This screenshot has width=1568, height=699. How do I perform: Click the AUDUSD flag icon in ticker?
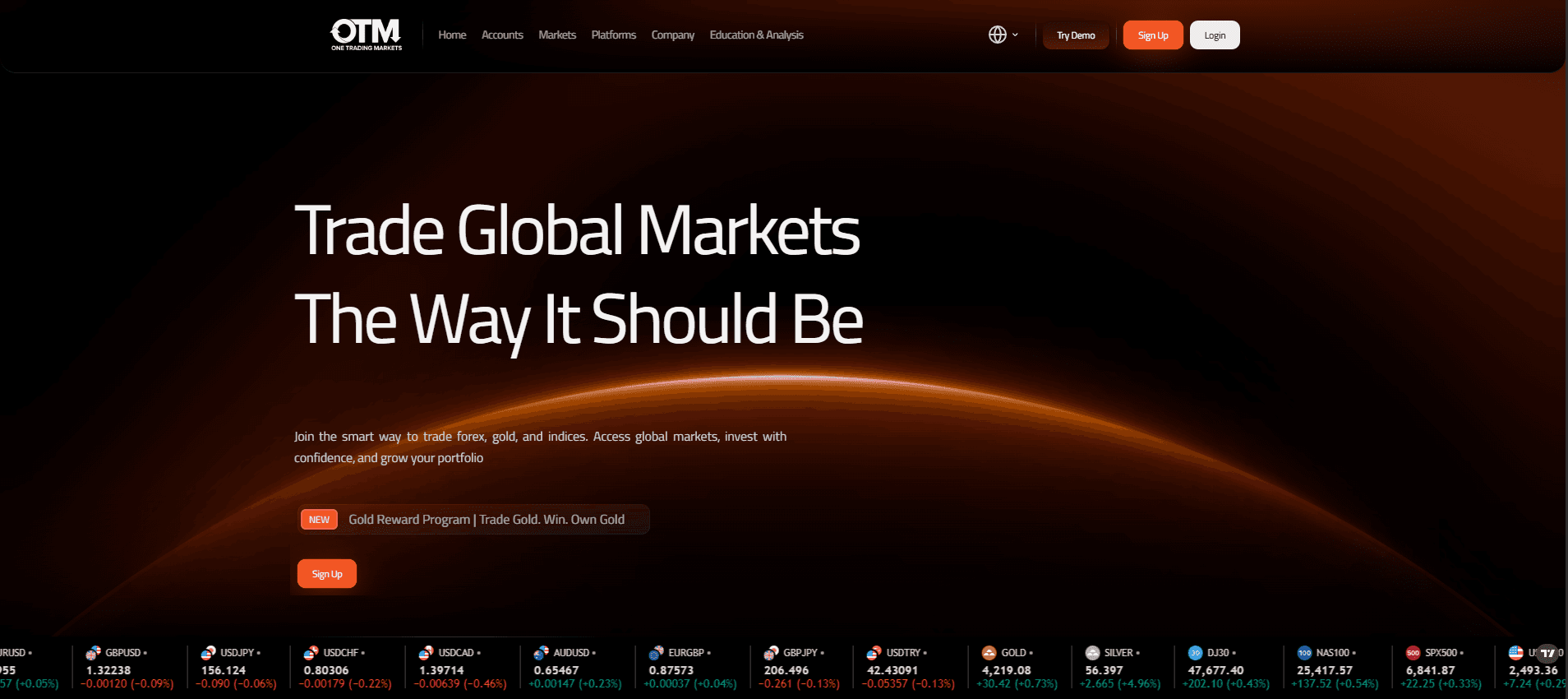tap(542, 653)
